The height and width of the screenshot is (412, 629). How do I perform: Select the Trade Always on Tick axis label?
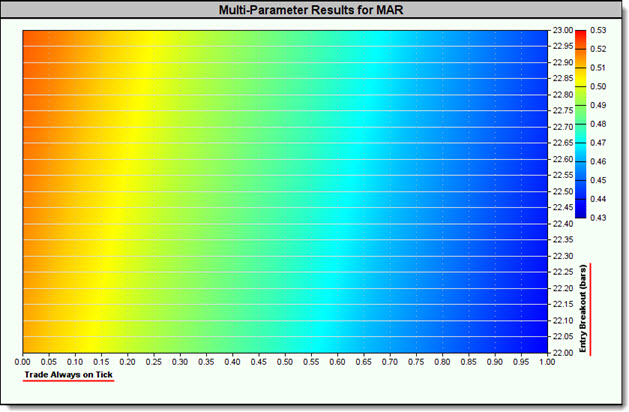point(69,375)
